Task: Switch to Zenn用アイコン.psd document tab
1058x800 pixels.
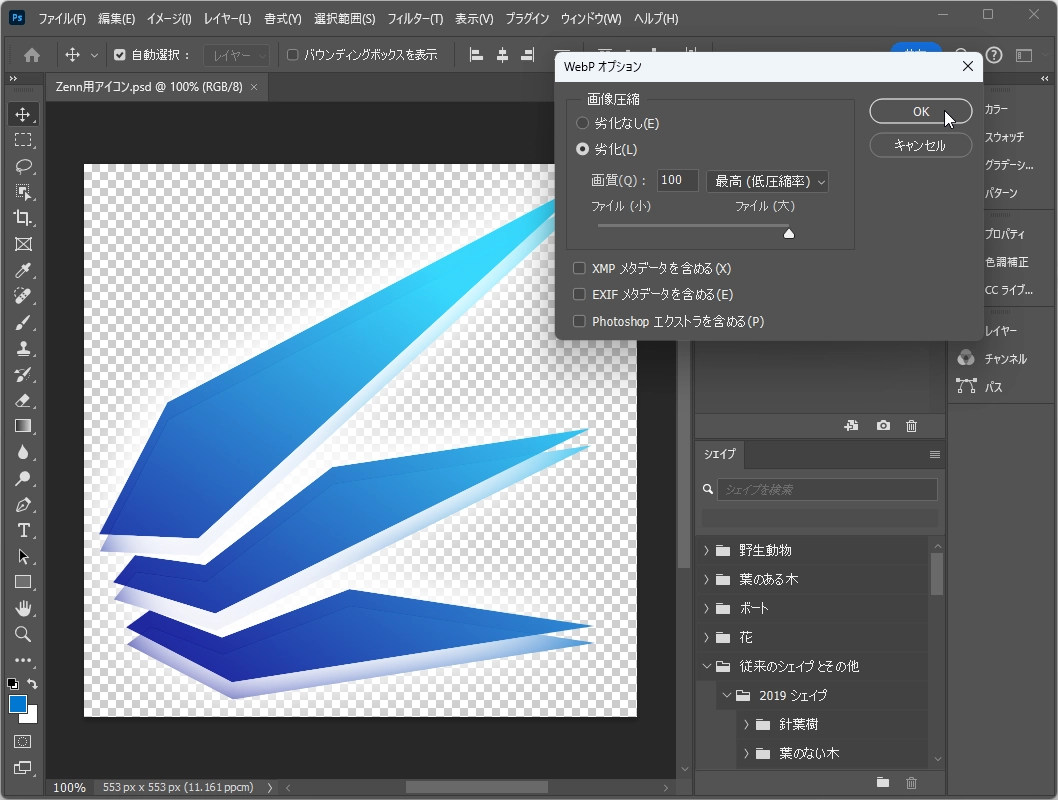Action: [x=150, y=87]
